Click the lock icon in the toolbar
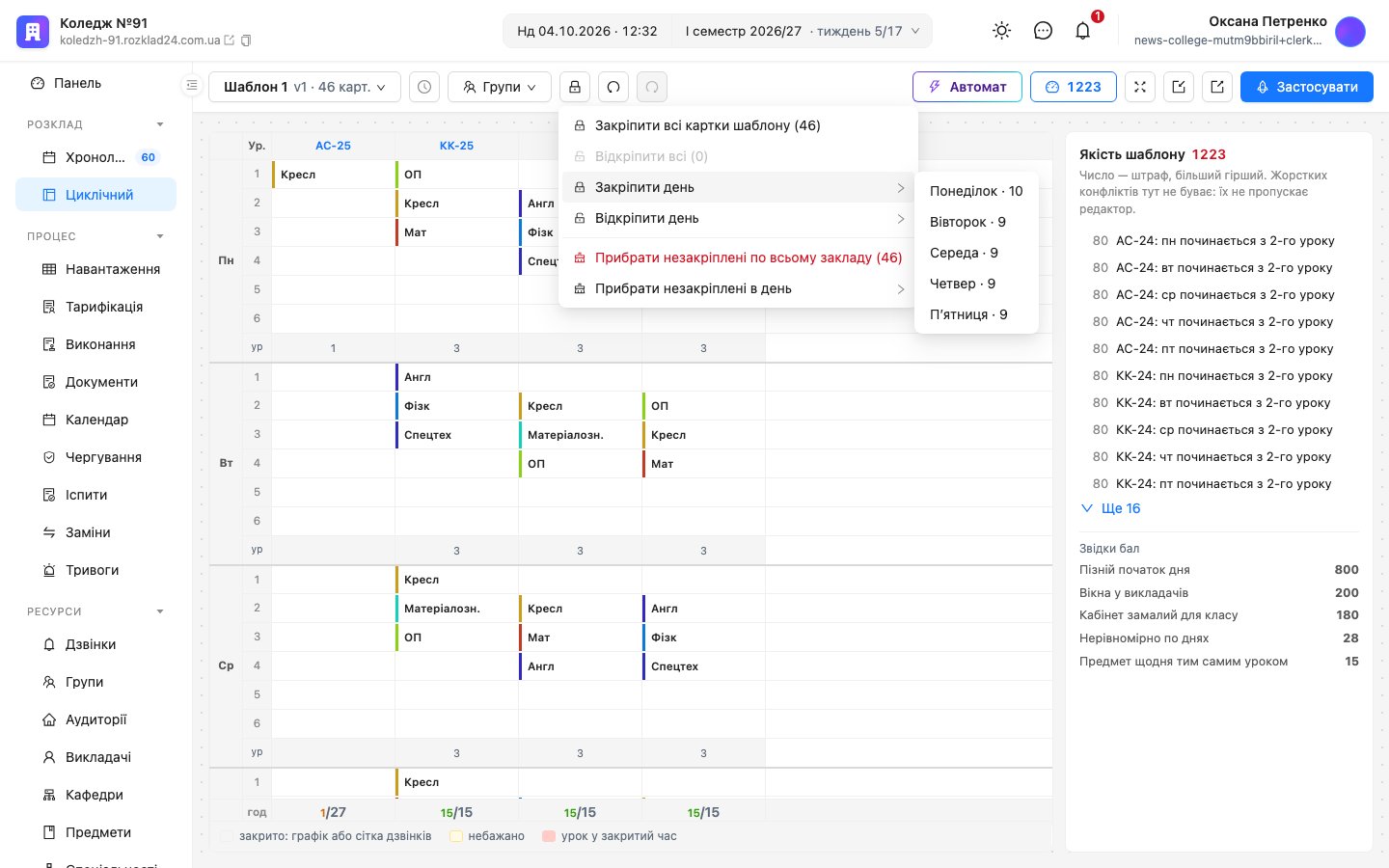Image resolution: width=1389 pixels, height=868 pixels. point(575,87)
